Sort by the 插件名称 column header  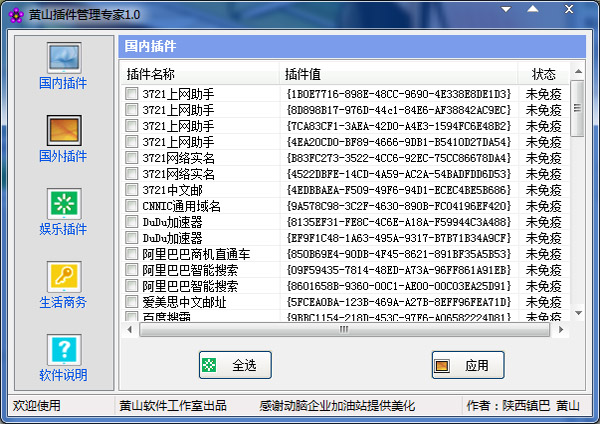201,74
